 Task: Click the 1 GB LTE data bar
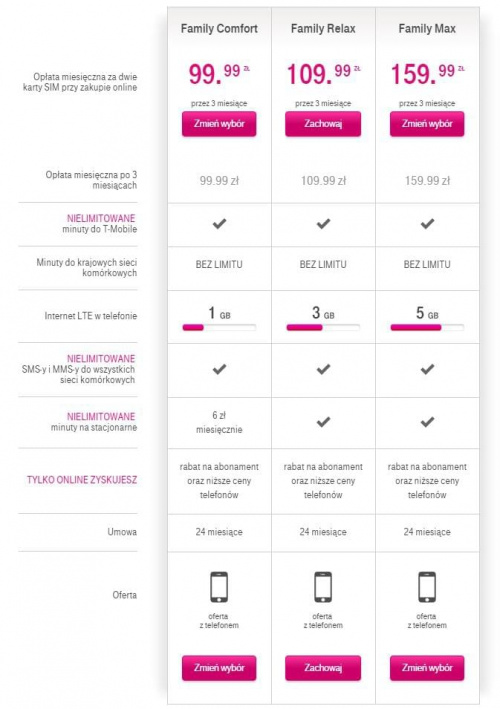(x=219, y=327)
